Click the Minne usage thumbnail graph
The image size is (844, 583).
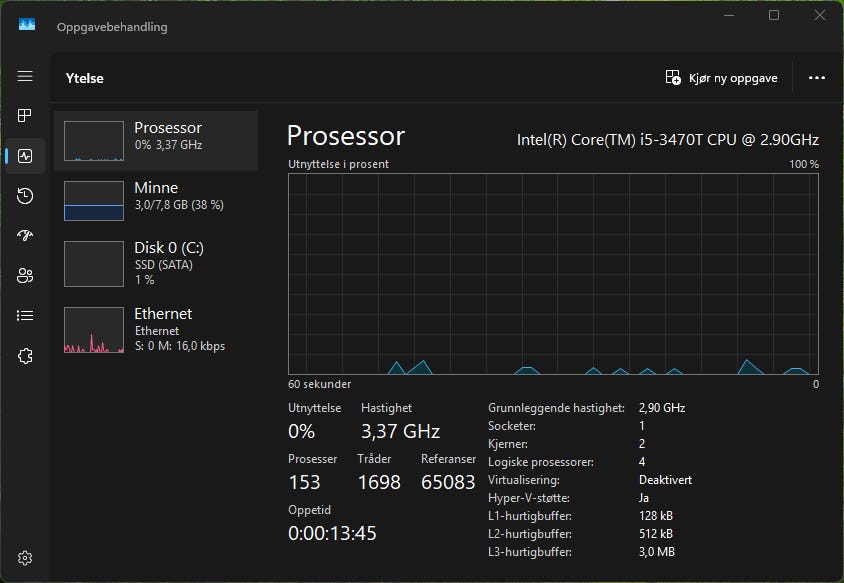click(93, 200)
